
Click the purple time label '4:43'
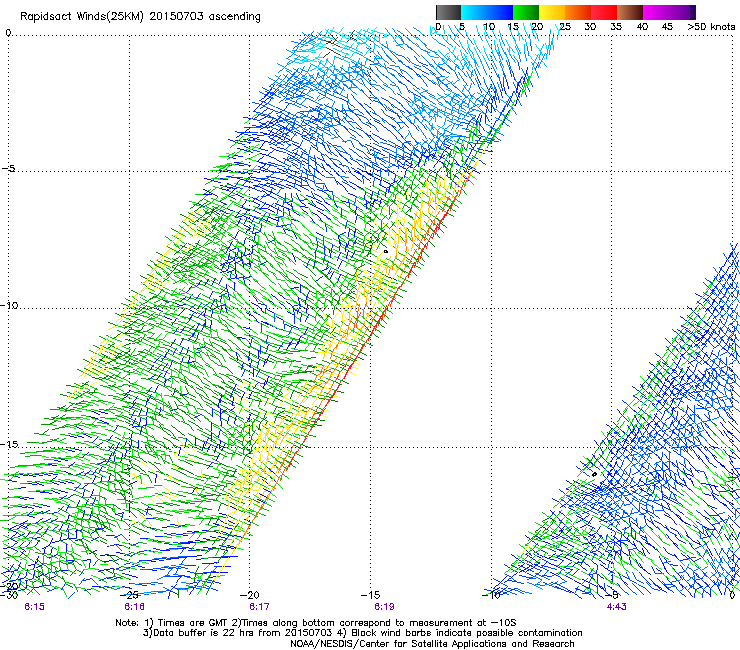616,607
